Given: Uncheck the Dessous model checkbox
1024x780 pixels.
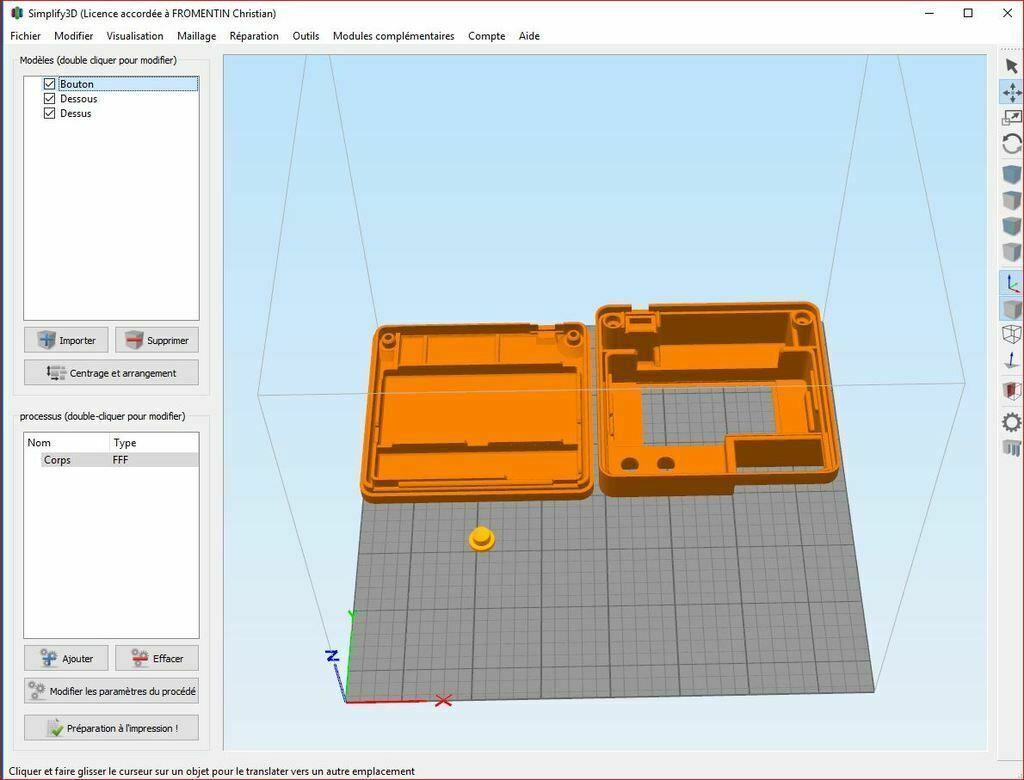Looking at the screenshot, I should click(49, 98).
